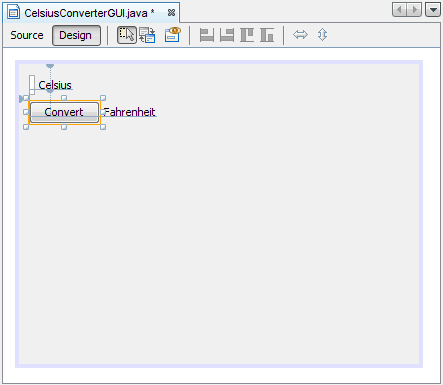Close the CelsiusConverterGUI.java tab
This screenshot has height=385, width=443.
(x=171, y=13)
